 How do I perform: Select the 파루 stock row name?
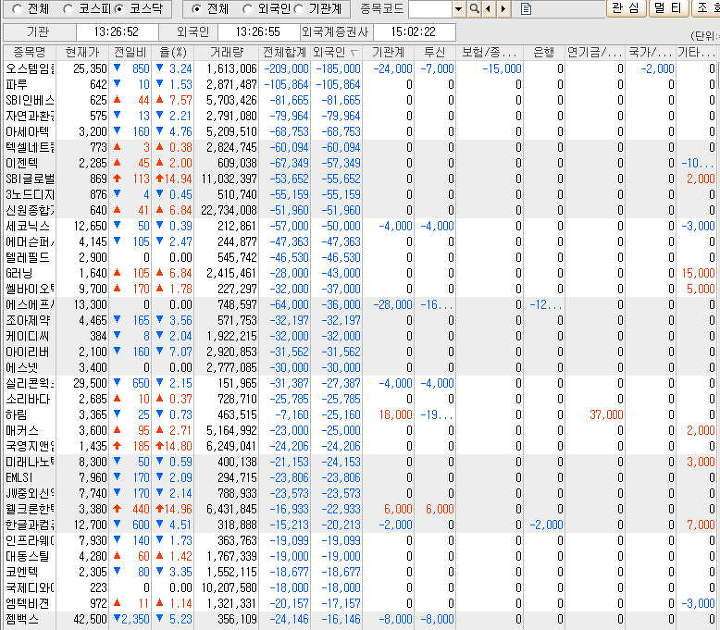[x=17, y=84]
